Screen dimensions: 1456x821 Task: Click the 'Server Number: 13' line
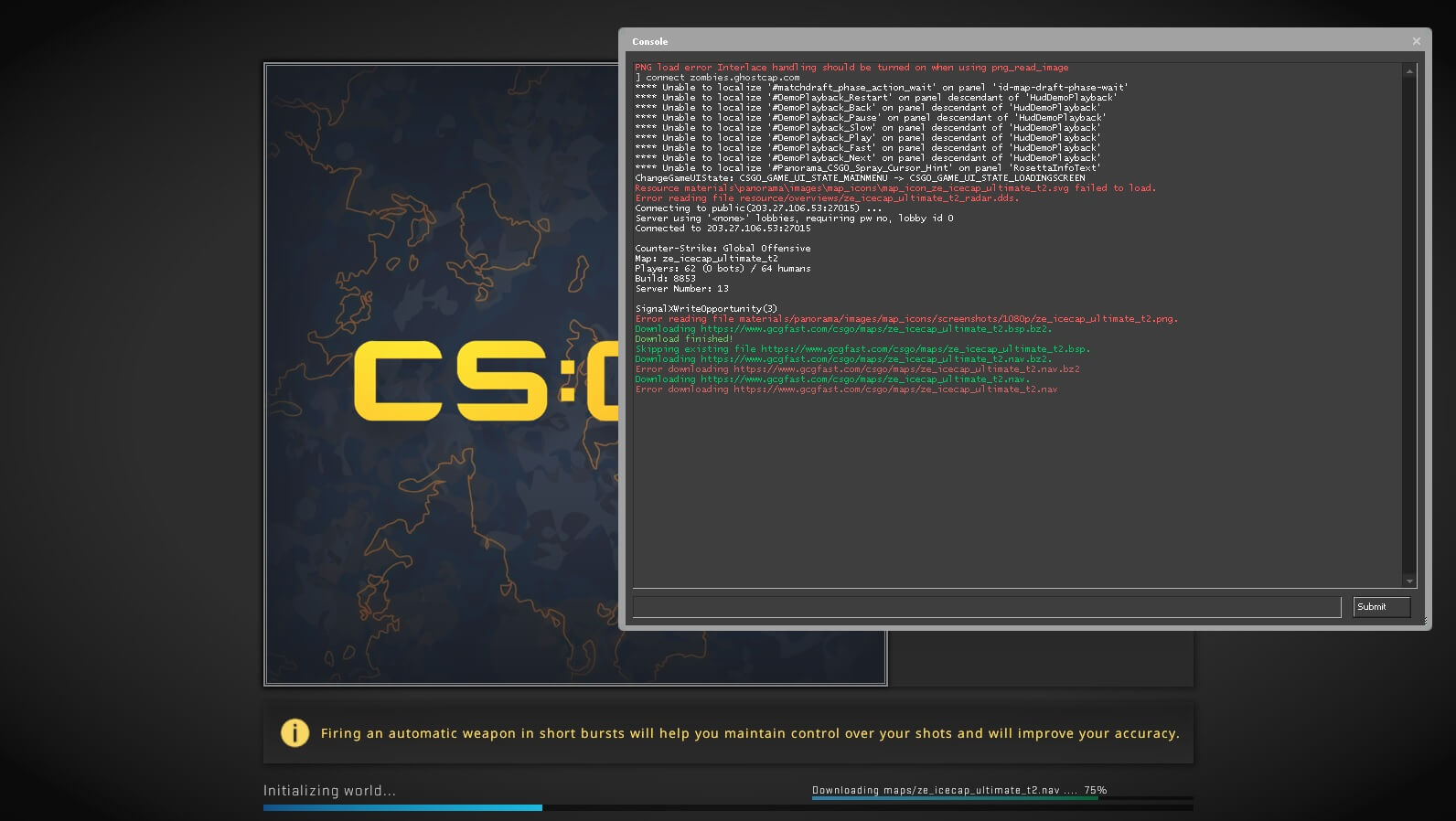[x=681, y=289]
